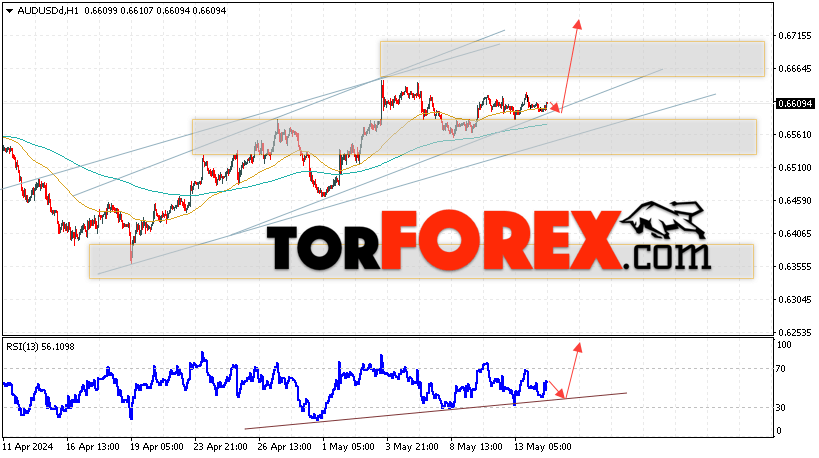Click the RSI 30 level label
This screenshot has height=458, width=819.
tap(781, 408)
